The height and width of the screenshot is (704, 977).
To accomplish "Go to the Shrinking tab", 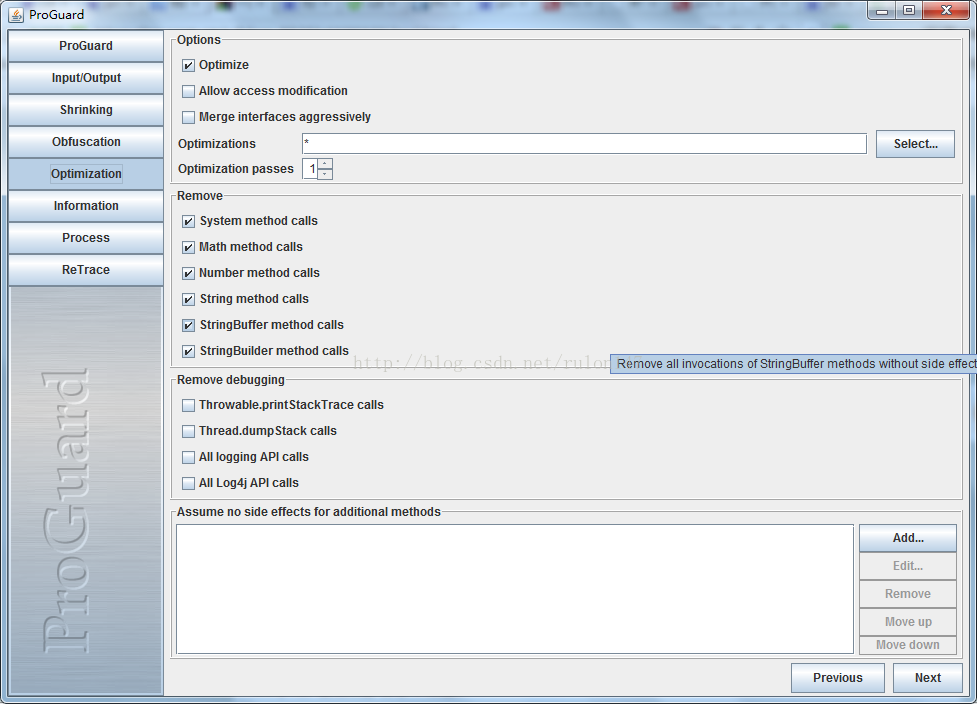I will [86, 110].
